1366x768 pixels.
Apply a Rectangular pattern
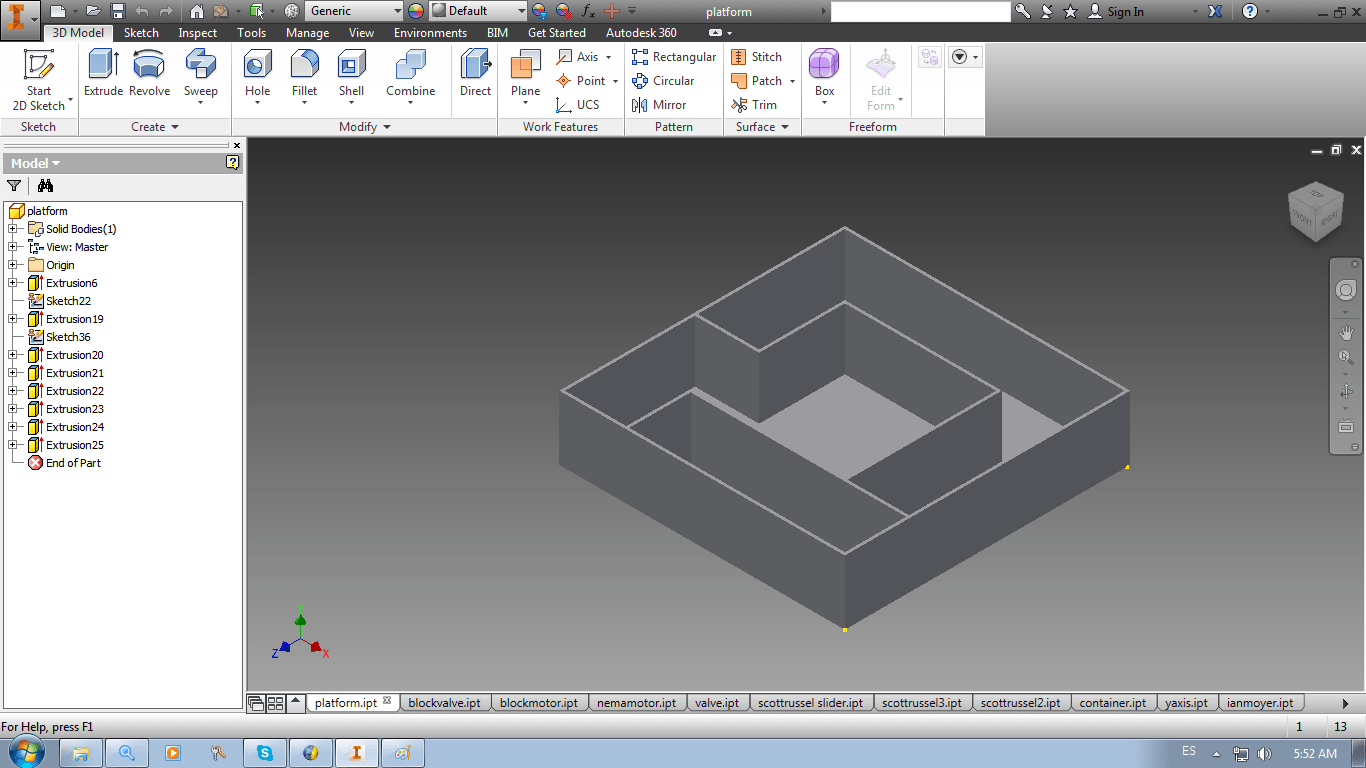coord(673,57)
